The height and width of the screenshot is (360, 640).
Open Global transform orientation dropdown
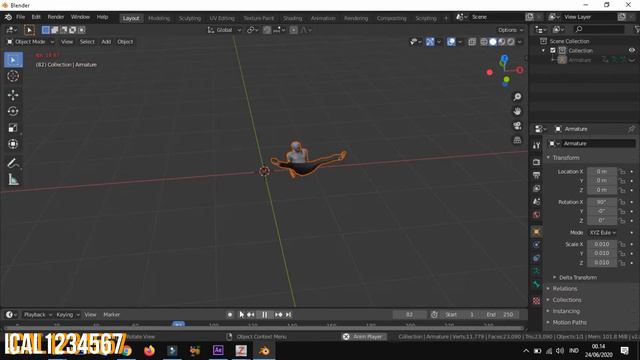tap(224, 30)
